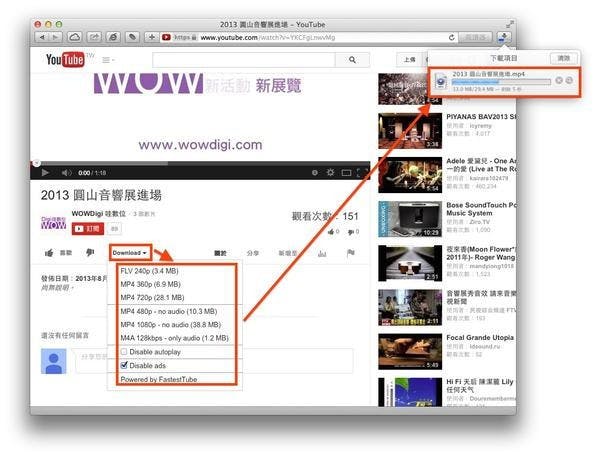600x457 pixels.
Task: Click the WOWDigi channel avatar
Action: [53, 223]
